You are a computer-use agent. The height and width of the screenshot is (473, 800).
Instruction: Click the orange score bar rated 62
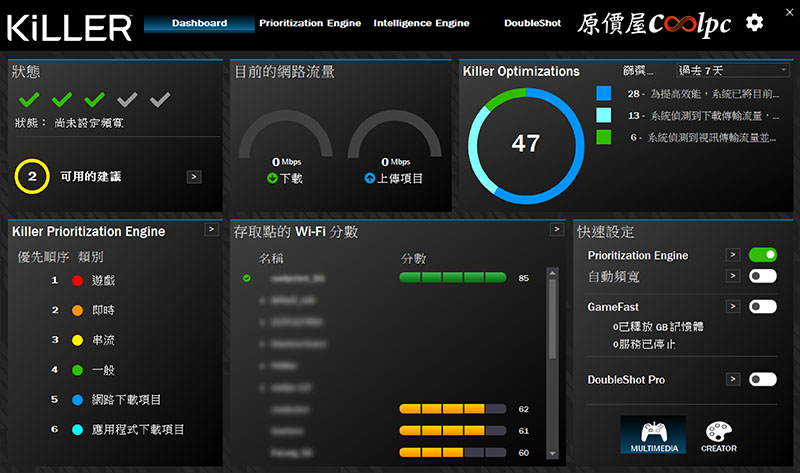pos(453,409)
